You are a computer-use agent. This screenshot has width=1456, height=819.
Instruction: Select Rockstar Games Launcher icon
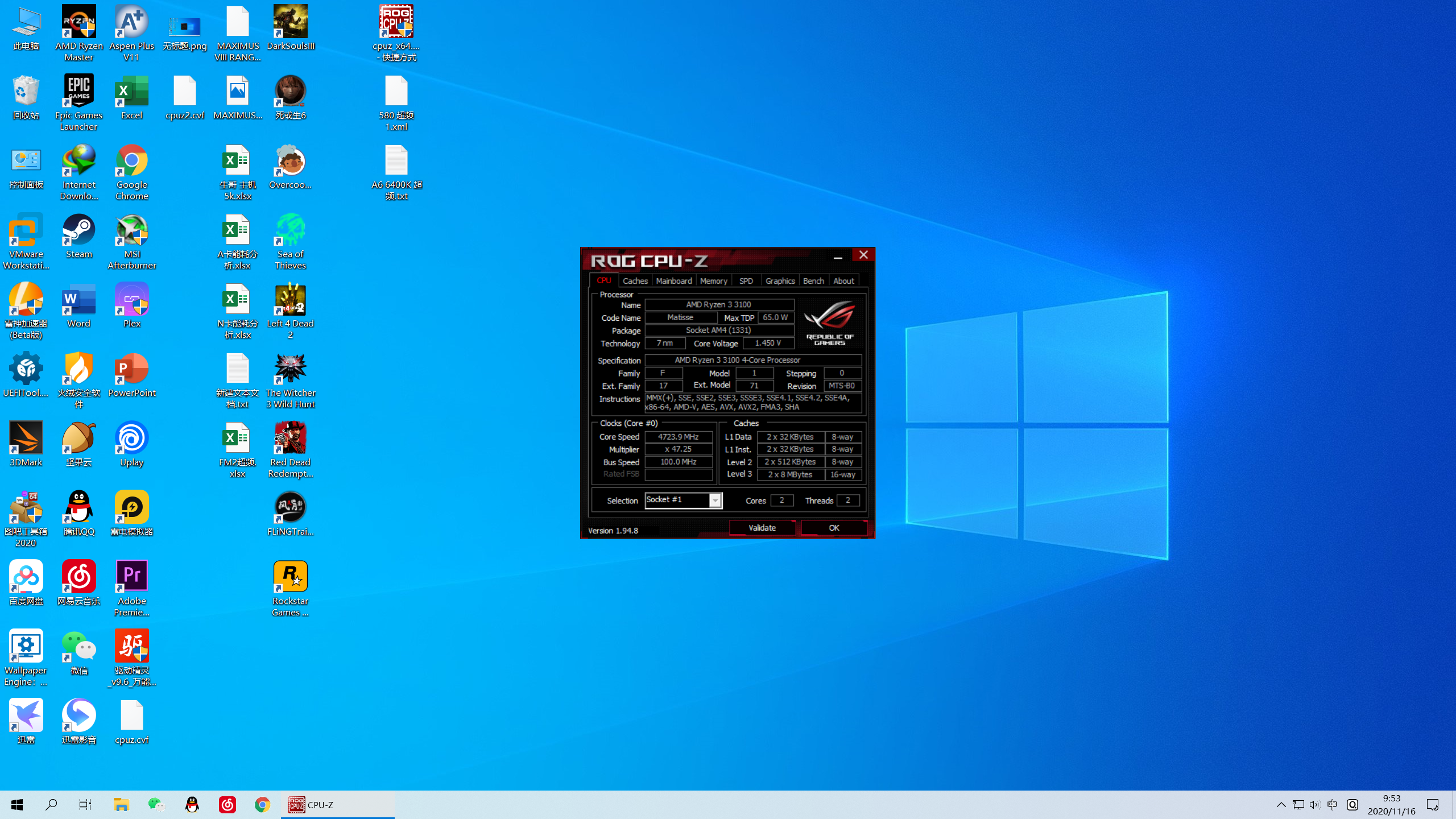[x=291, y=588]
